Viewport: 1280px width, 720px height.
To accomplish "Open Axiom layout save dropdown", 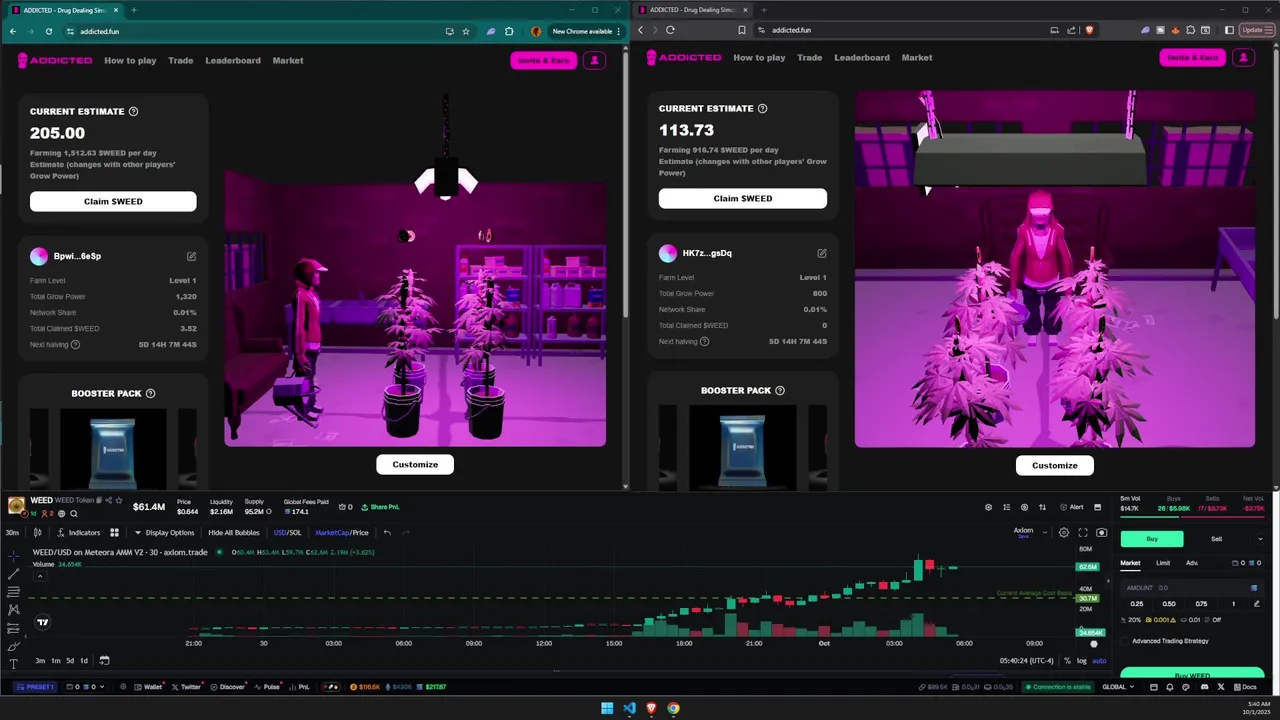I will tap(1045, 533).
